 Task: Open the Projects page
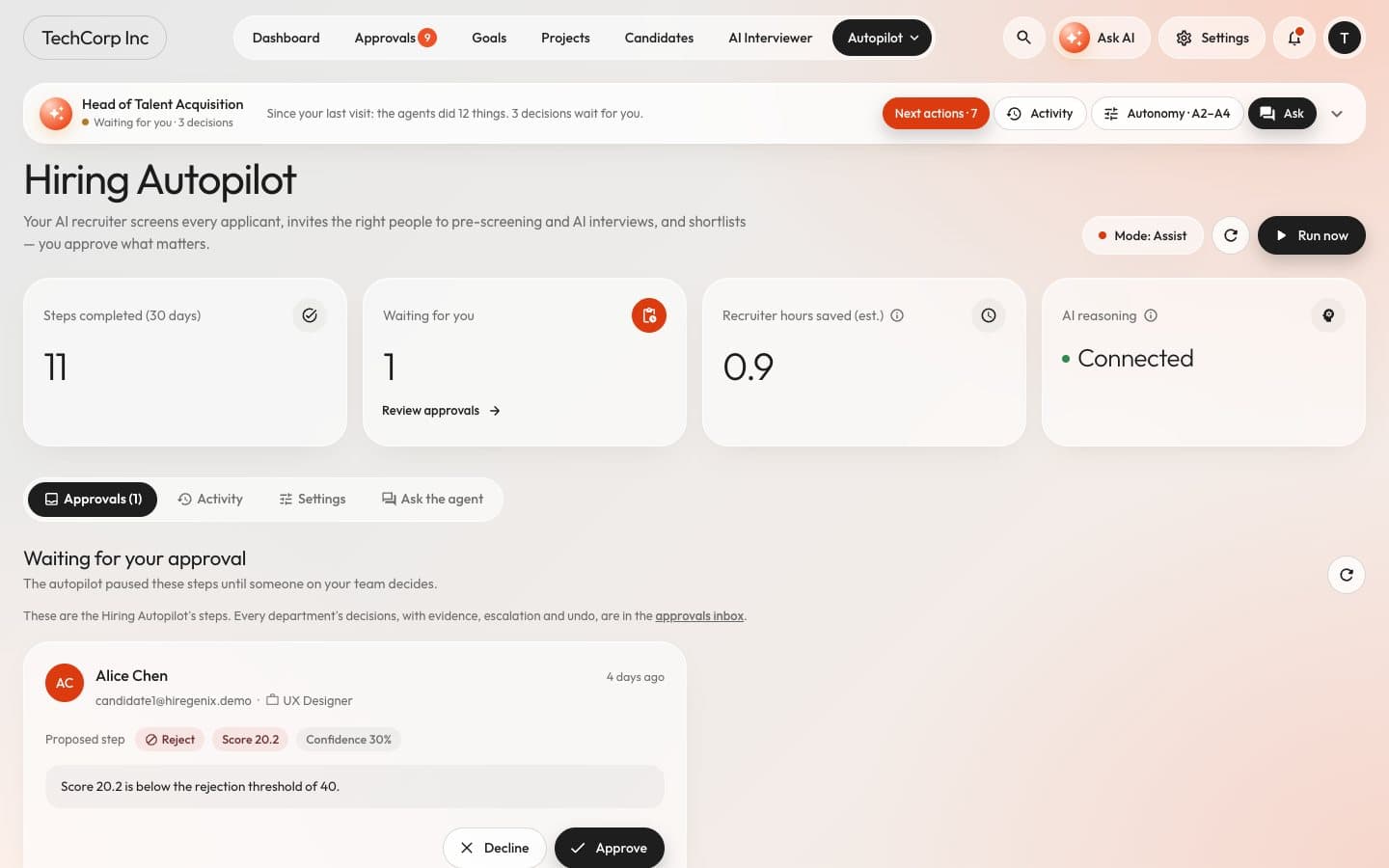(x=565, y=38)
